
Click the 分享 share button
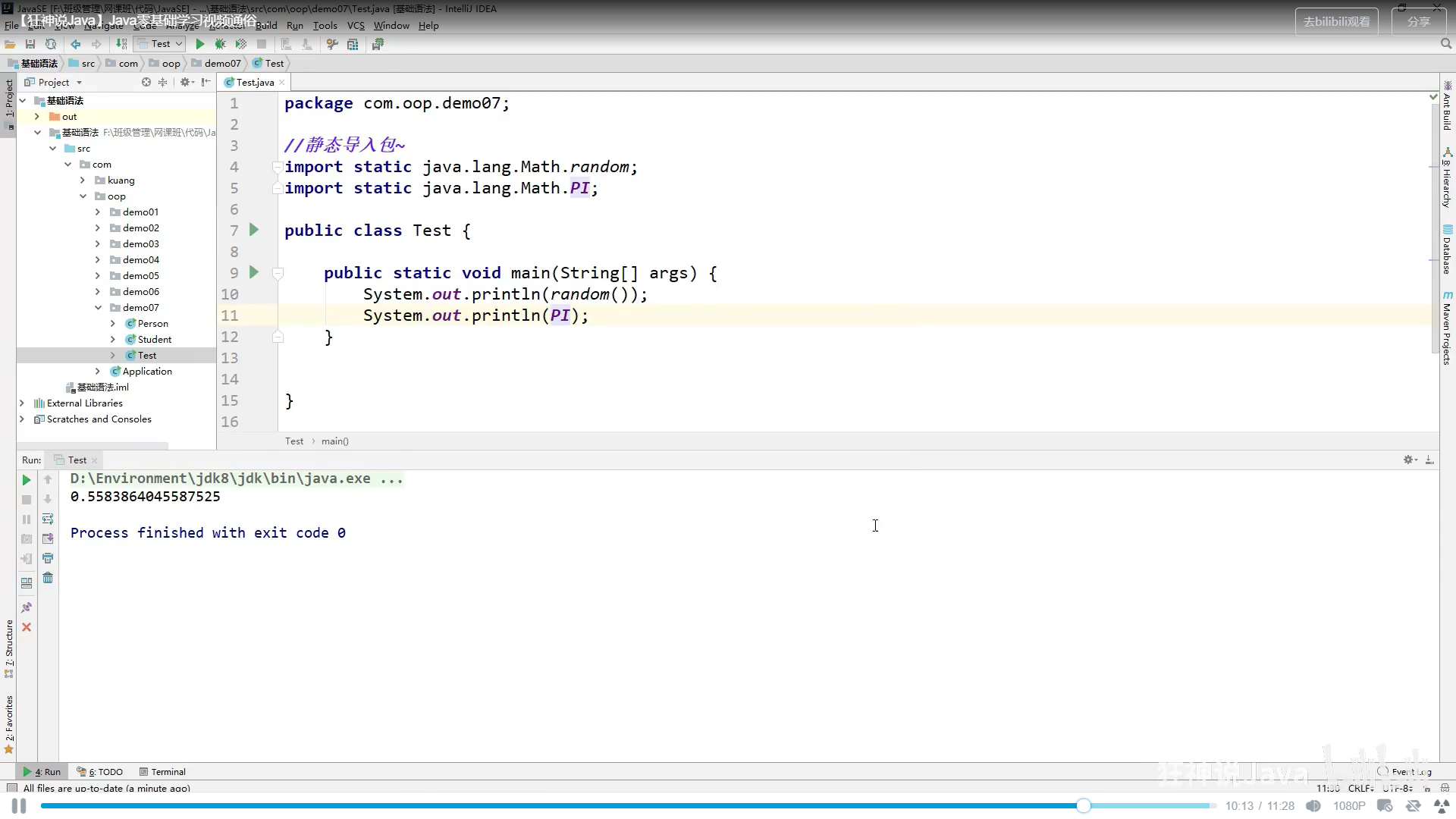[1418, 22]
